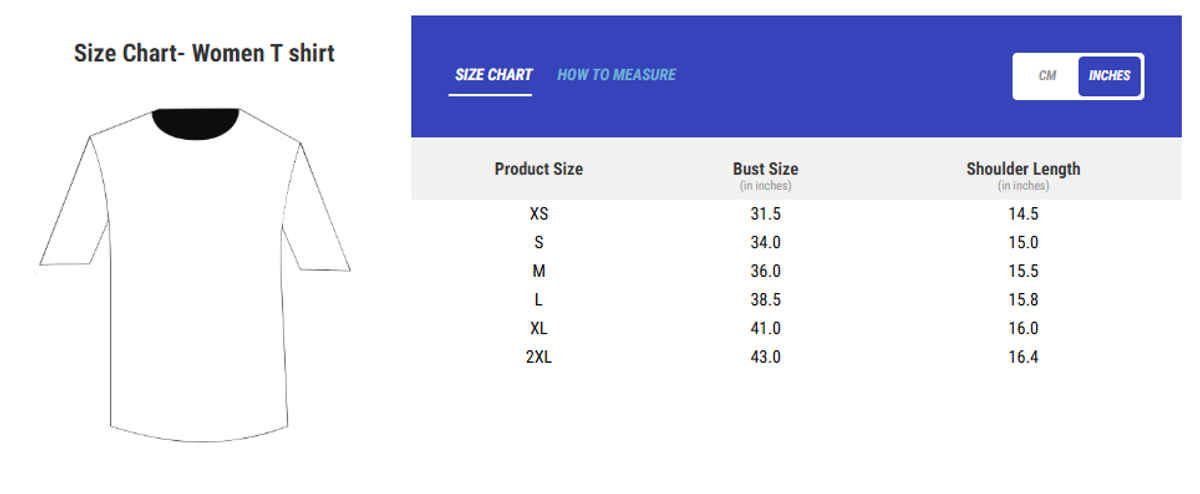Click the women's T-shirt illustration
The image size is (1200, 494).
pos(195,300)
